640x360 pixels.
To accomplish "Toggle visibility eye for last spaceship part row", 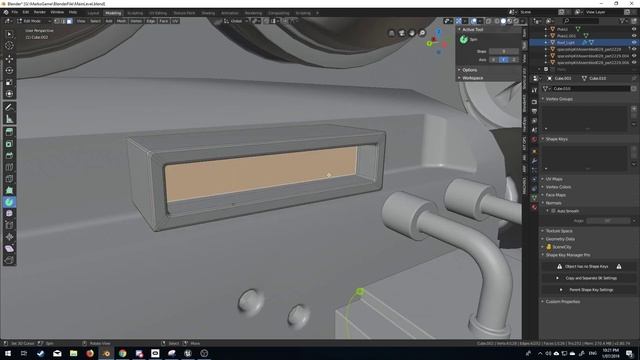I will click(634, 62).
